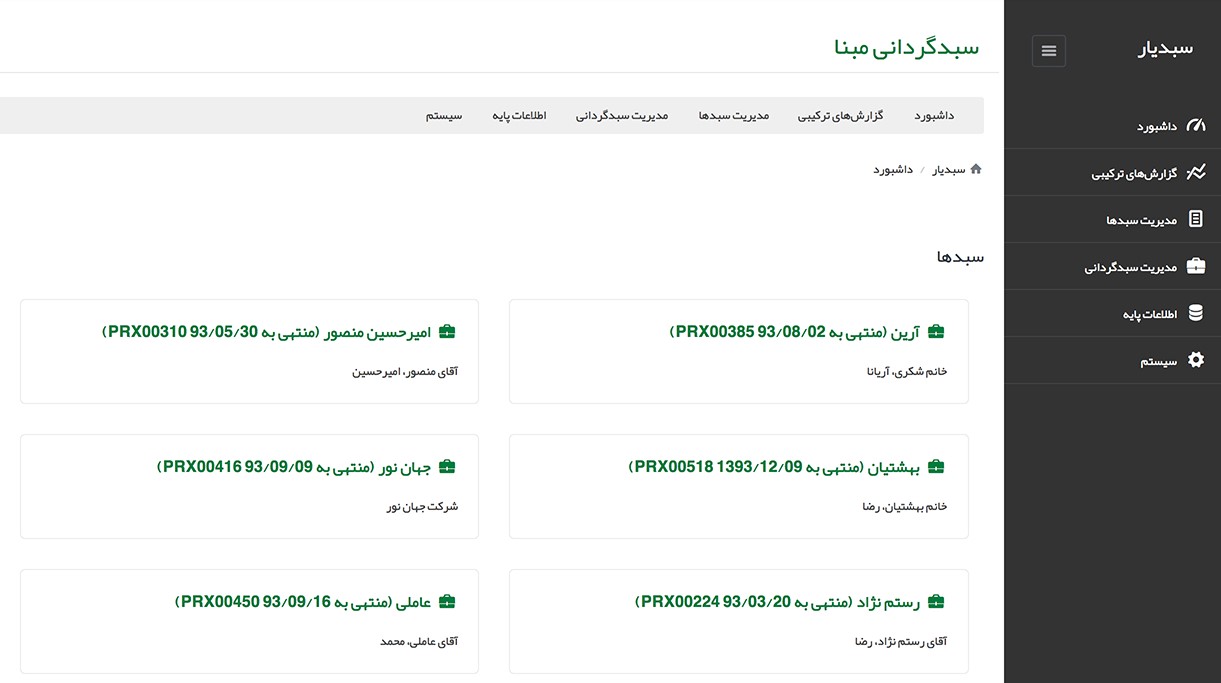1221x683 pixels.
Task: Click owner name خانم شکری، آریانا
Action: pos(907,372)
